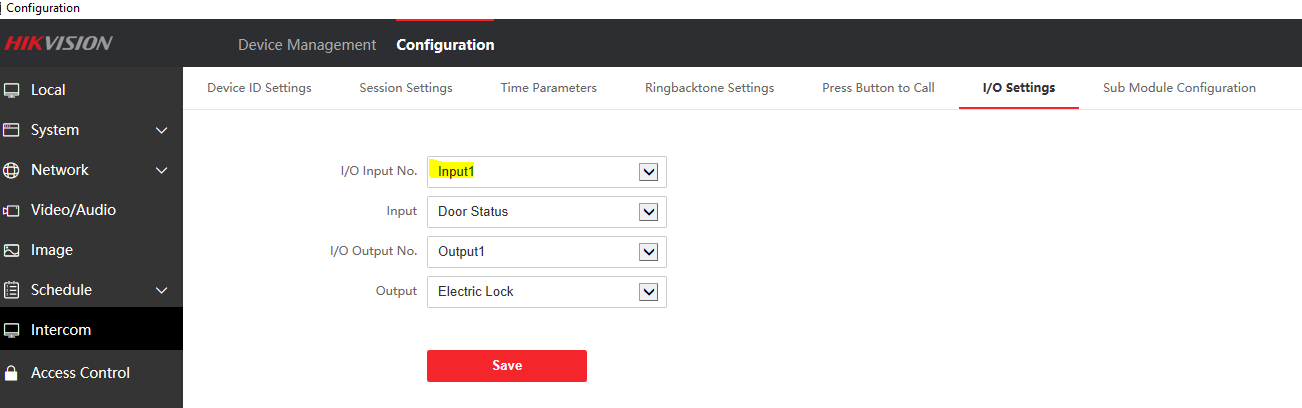
Task: Click the Schedule clipboard icon
Action: pos(12,290)
